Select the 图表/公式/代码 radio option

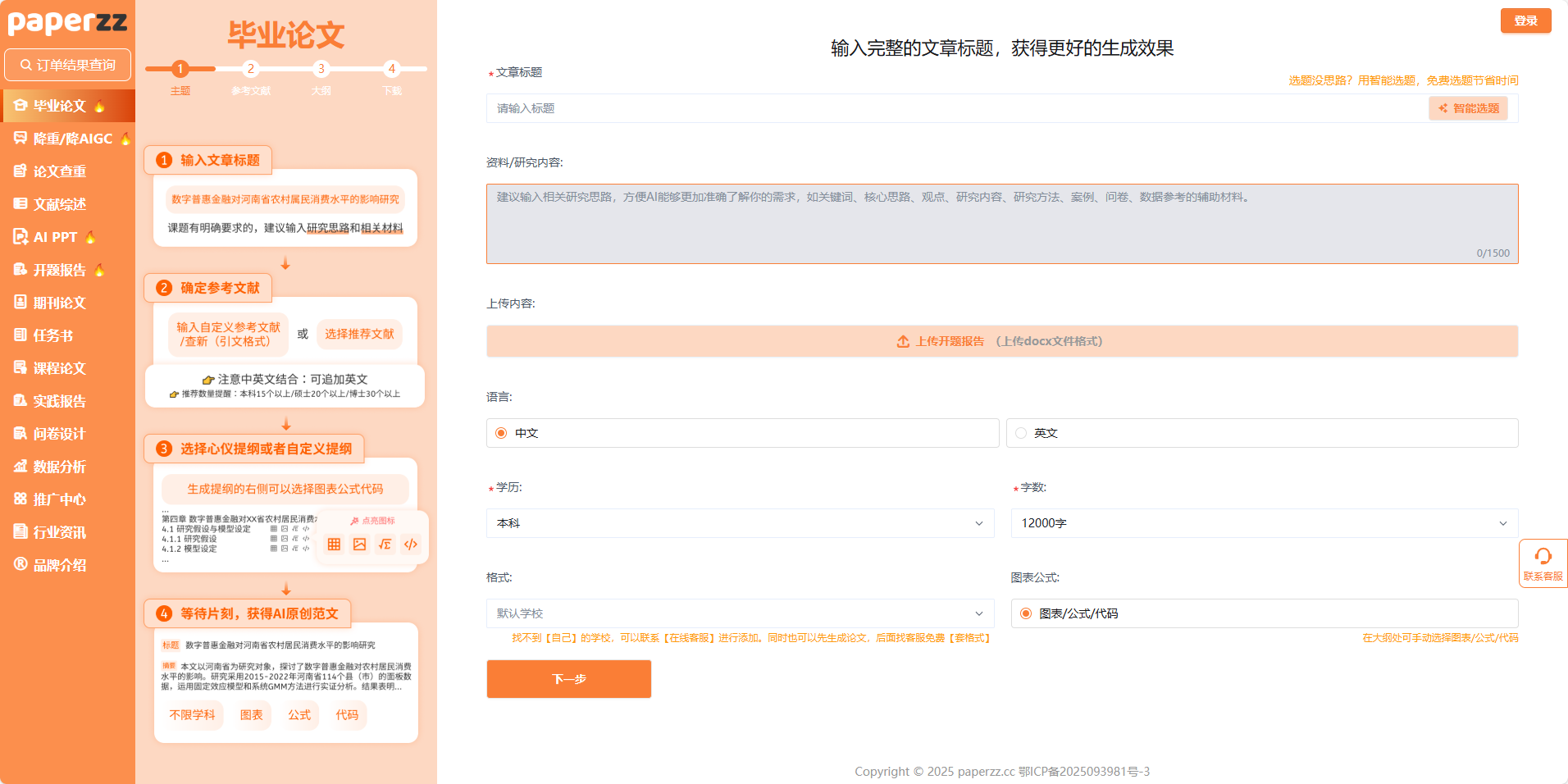[1026, 613]
